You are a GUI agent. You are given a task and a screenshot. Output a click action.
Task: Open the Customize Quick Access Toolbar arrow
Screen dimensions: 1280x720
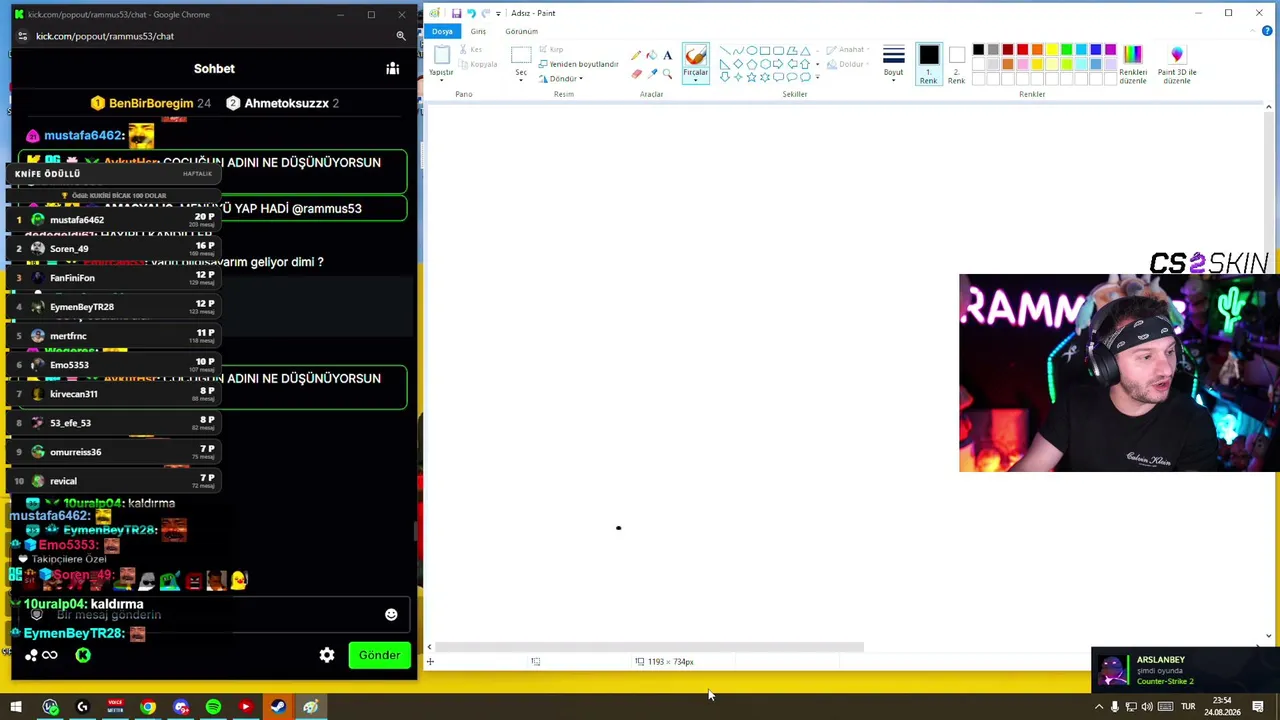click(498, 13)
